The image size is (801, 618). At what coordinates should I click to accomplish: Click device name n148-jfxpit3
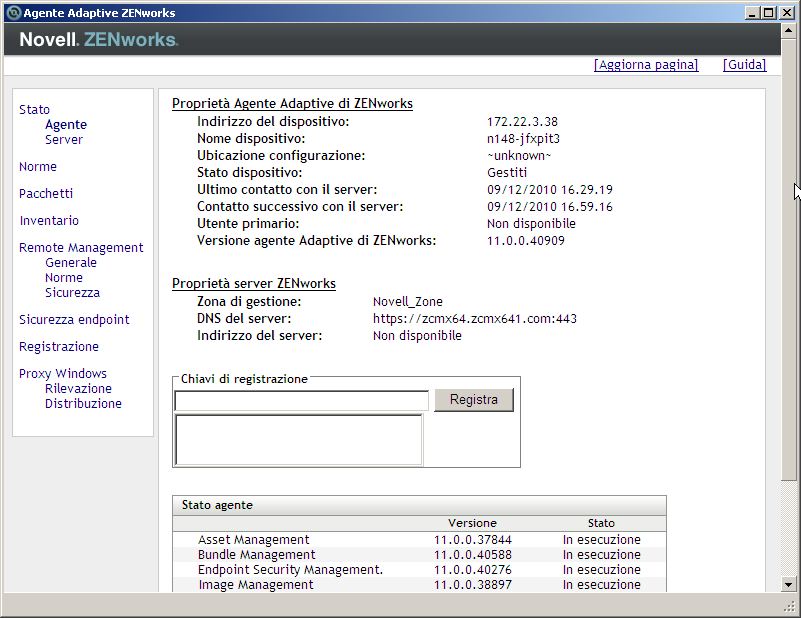(x=523, y=139)
